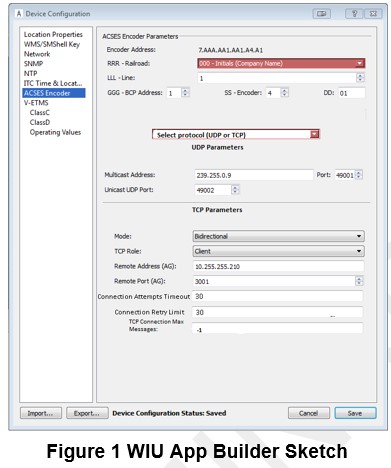Open the NTP configuration page
Screen dimensions: 391x468
pos(30,73)
